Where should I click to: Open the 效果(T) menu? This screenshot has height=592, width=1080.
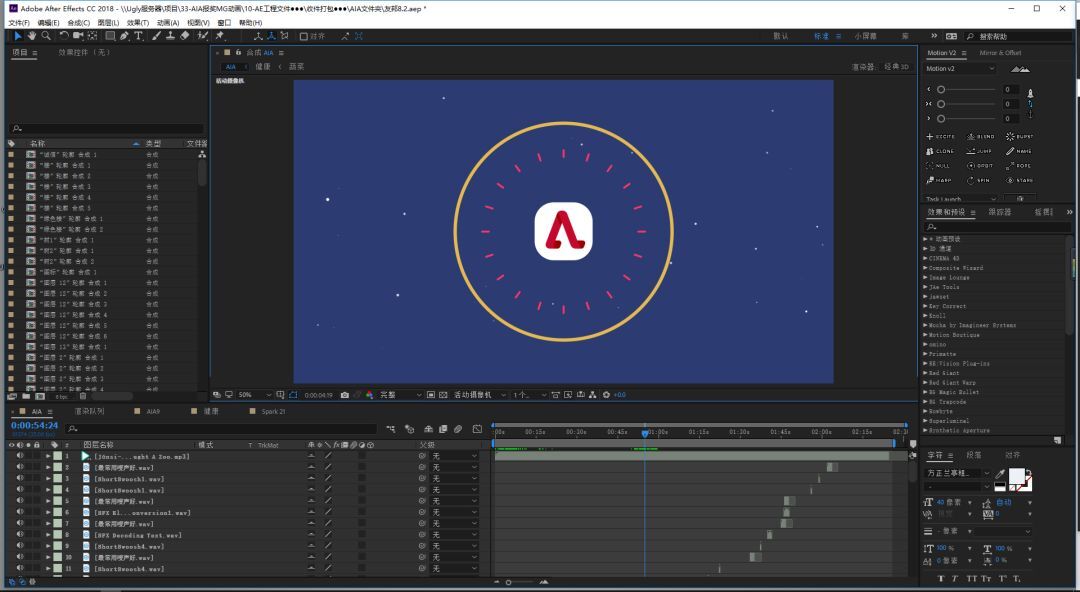137,22
